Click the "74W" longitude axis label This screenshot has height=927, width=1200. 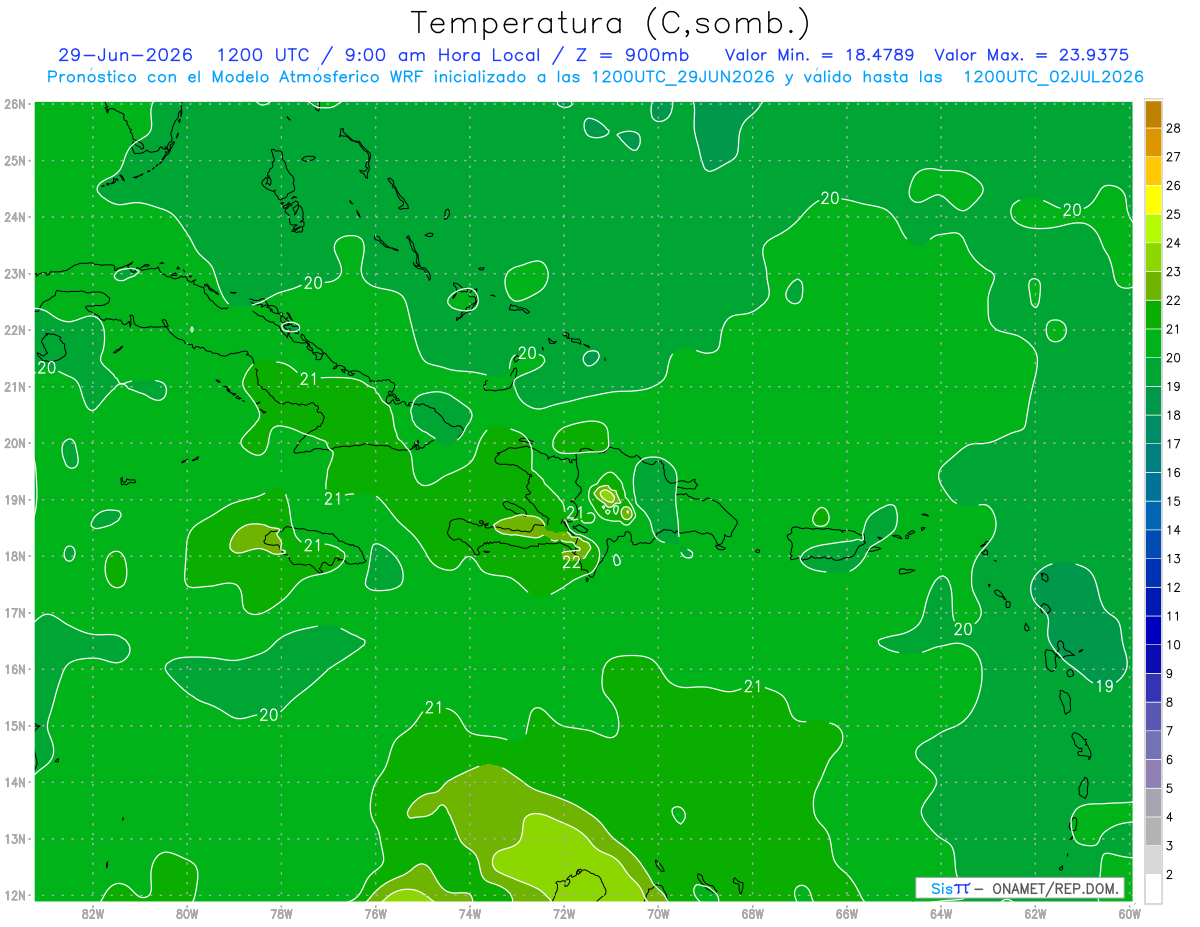tap(470, 913)
